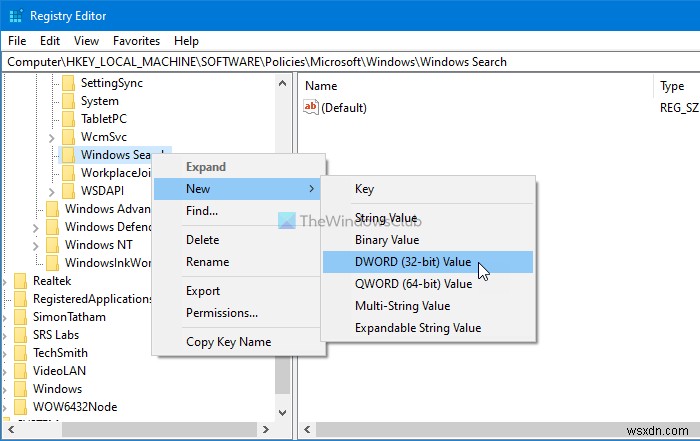Select the TechSmith folder icon
700x441 pixels.
click(x=20, y=353)
